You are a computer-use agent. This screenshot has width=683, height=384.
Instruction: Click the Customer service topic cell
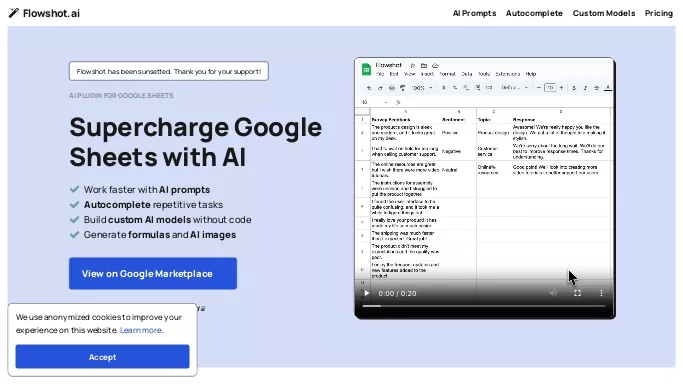point(494,151)
